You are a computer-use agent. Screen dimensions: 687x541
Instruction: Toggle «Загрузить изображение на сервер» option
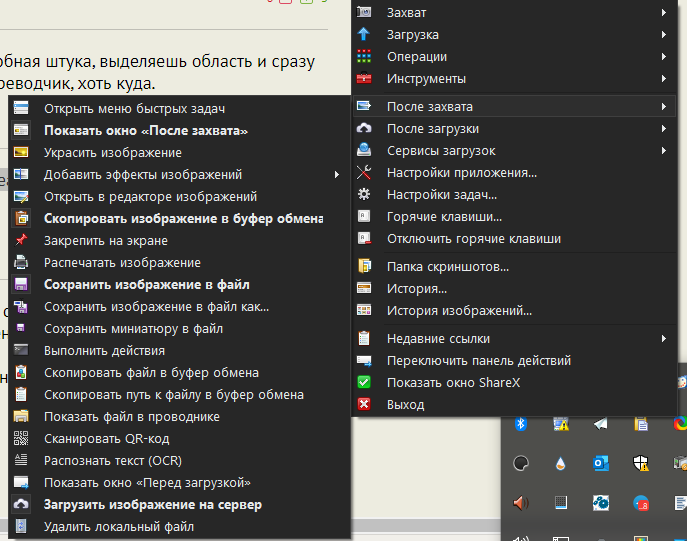(152, 505)
